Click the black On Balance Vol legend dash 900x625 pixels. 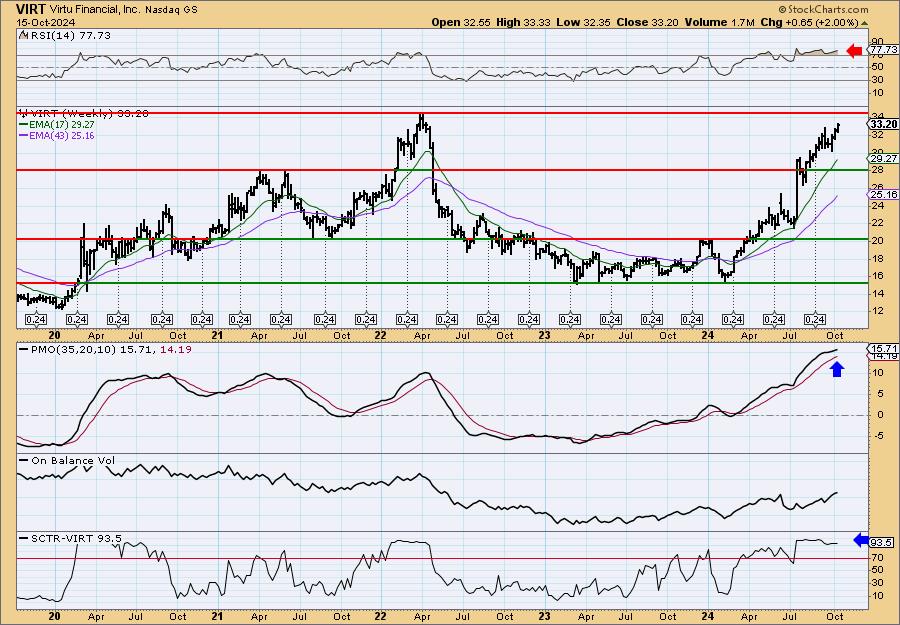tap(23, 460)
